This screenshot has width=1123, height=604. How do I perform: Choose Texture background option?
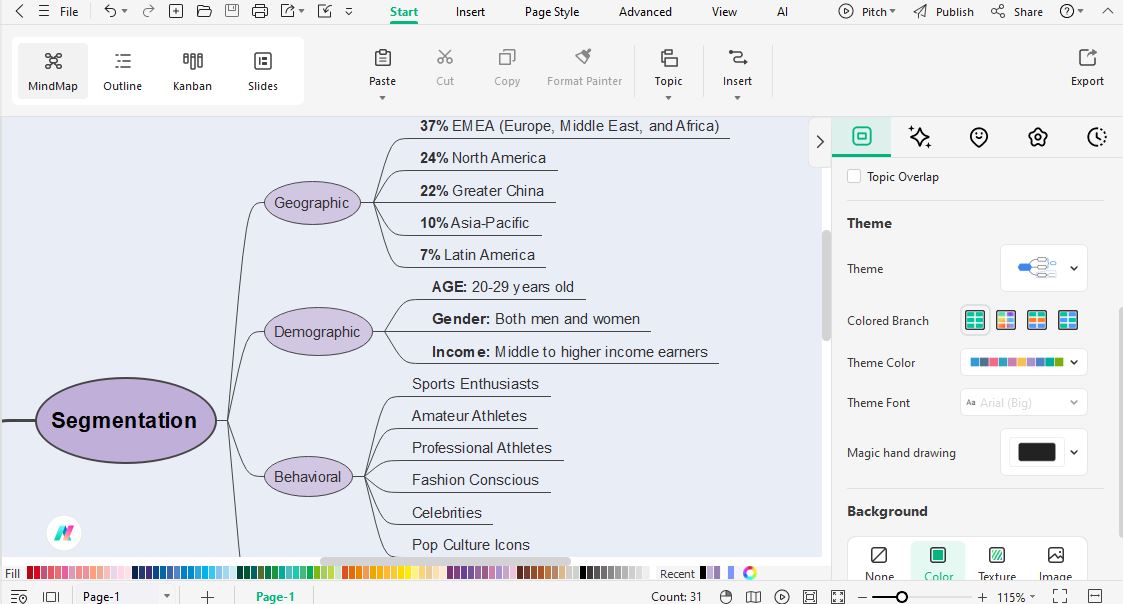pyautogui.click(x=996, y=564)
